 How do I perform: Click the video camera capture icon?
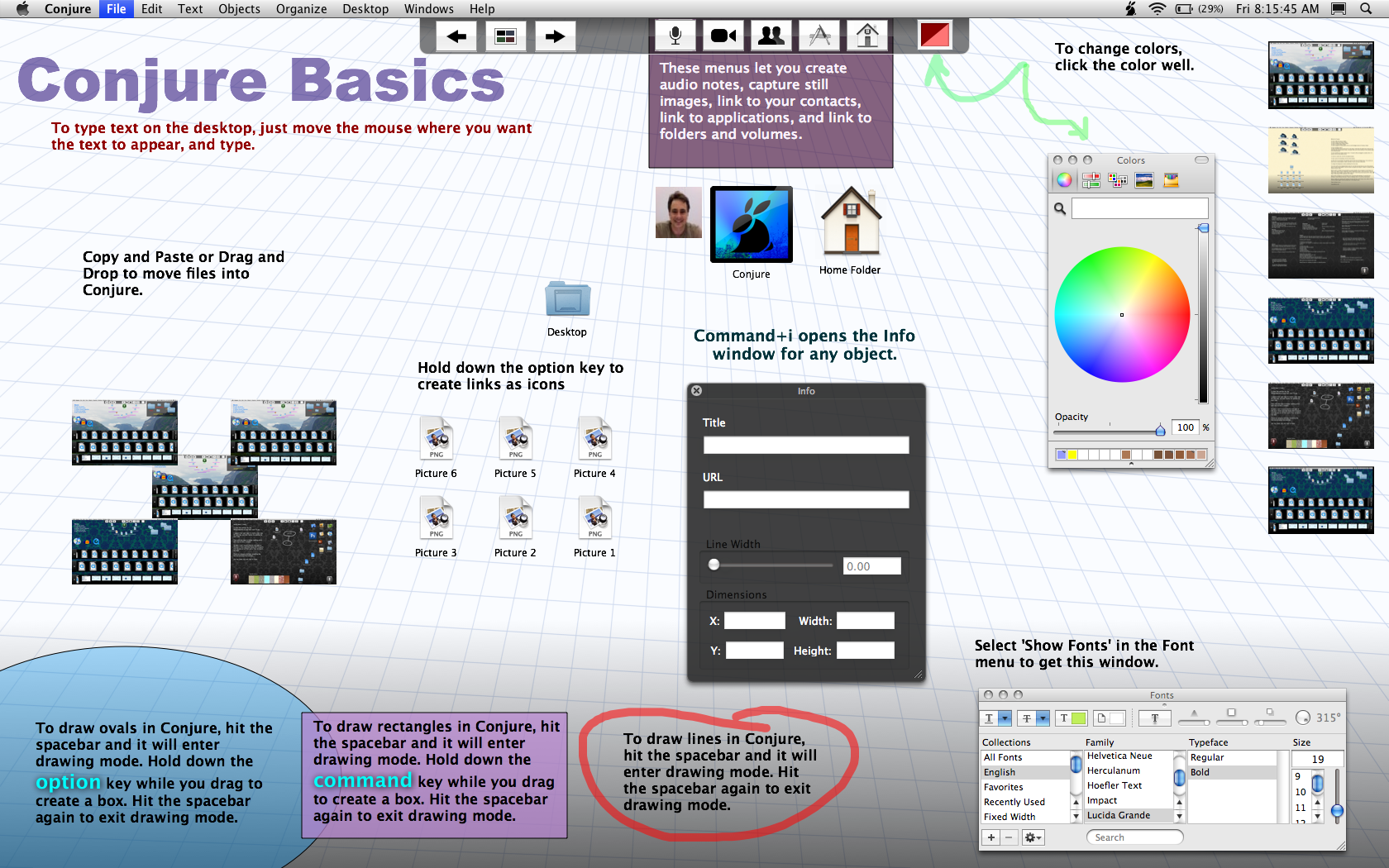click(x=723, y=36)
